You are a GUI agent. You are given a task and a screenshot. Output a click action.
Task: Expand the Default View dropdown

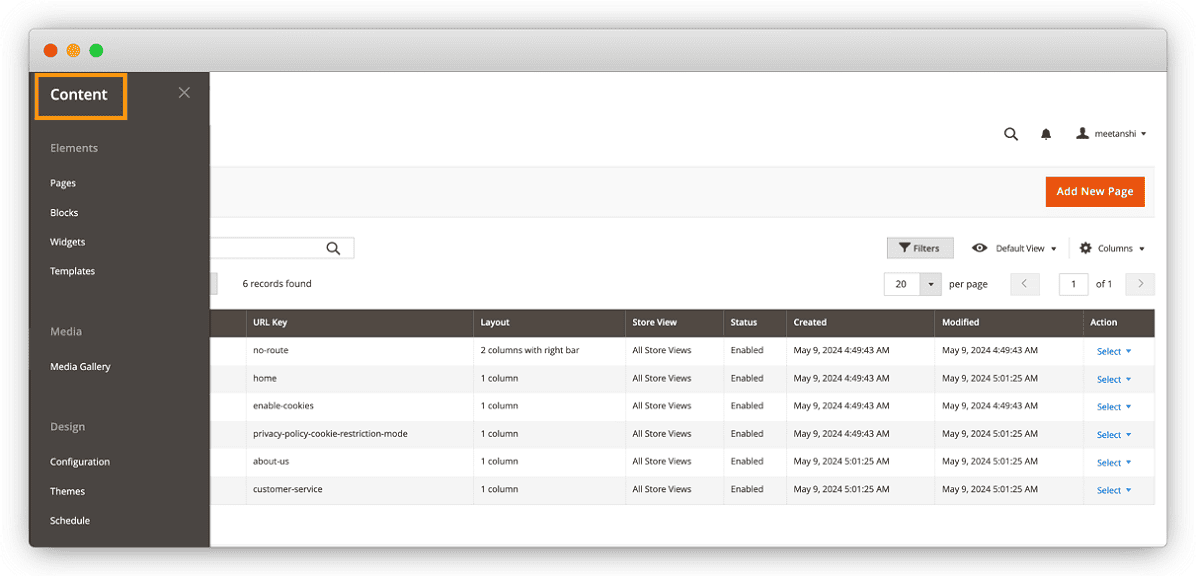[x=1014, y=248]
